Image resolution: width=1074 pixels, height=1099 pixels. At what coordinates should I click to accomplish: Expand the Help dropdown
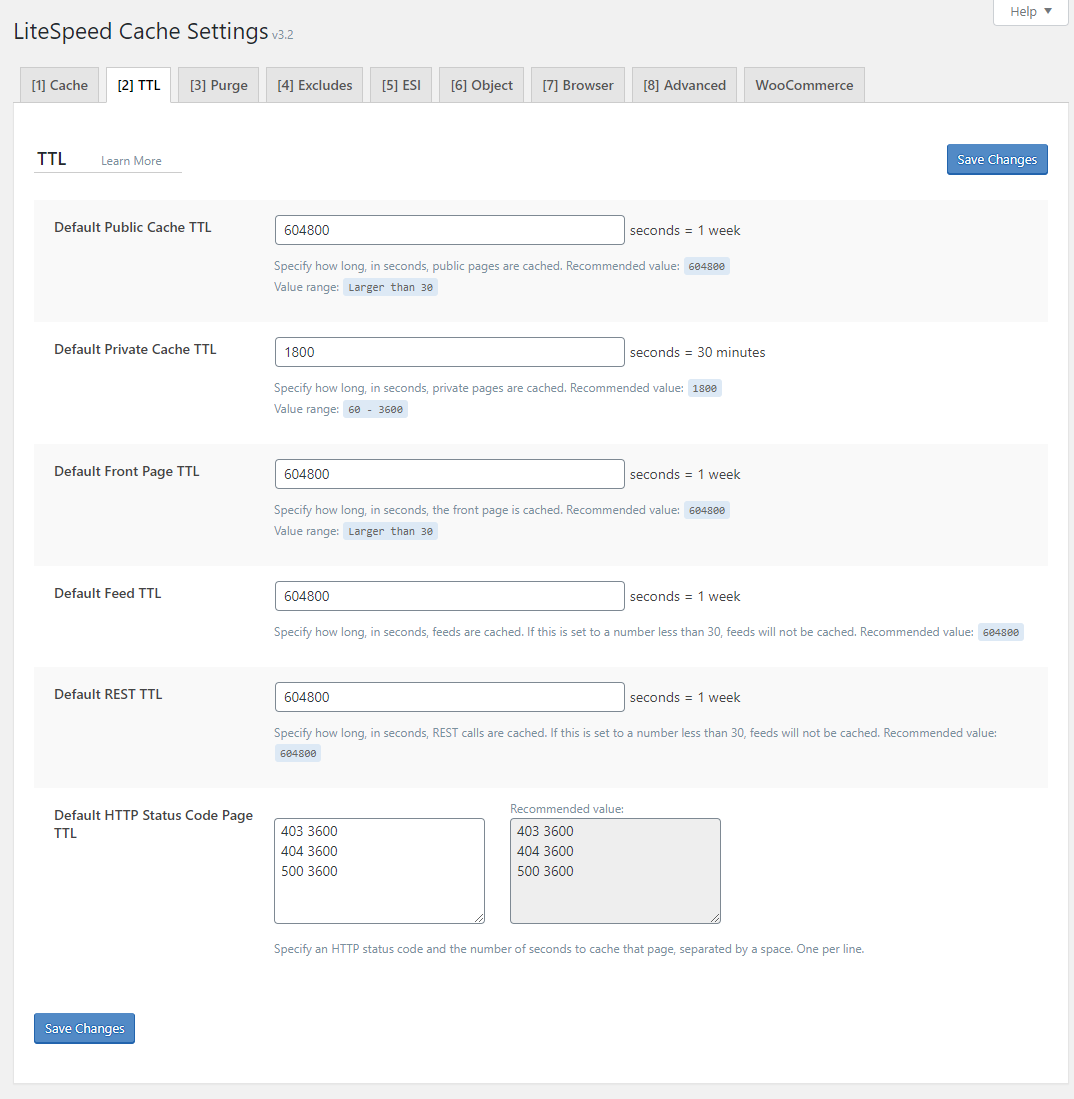(x=1029, y=11)
